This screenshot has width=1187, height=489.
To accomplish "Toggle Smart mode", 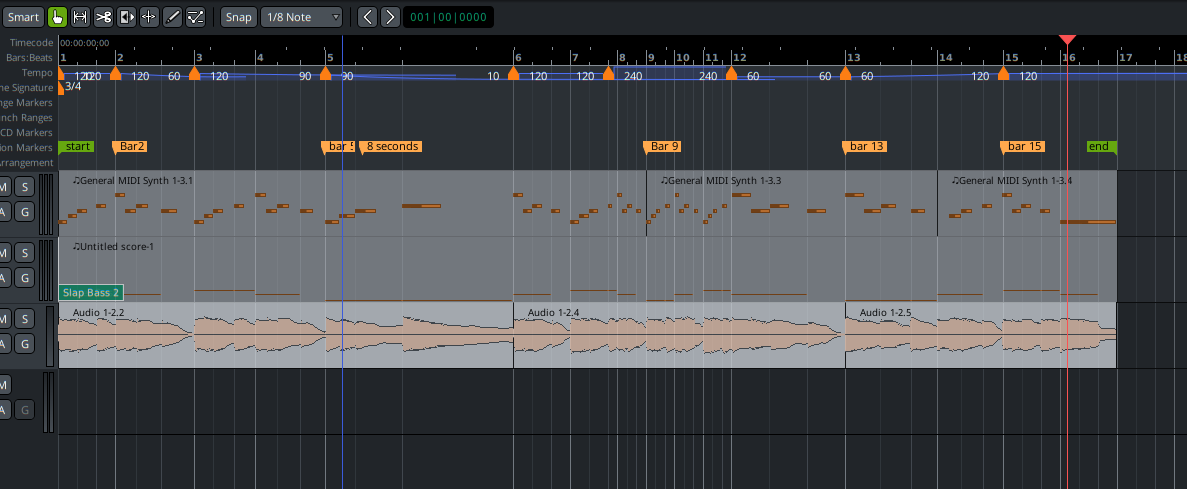I will pos(22,17).
